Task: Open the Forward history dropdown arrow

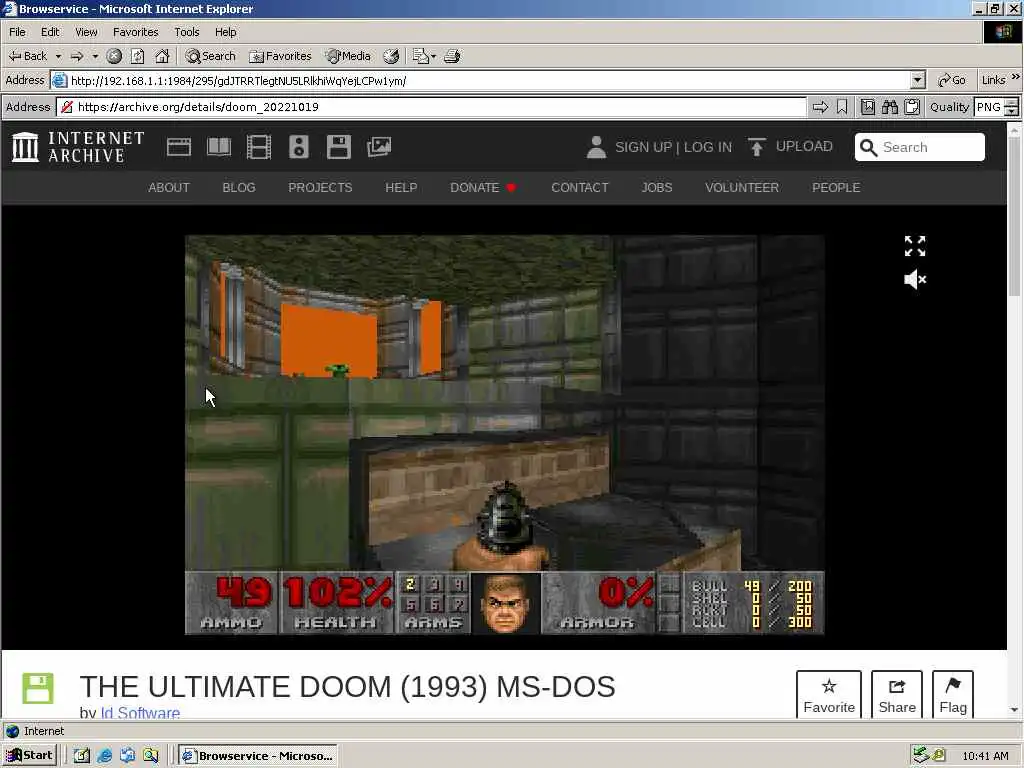Action: pos(95,56)
